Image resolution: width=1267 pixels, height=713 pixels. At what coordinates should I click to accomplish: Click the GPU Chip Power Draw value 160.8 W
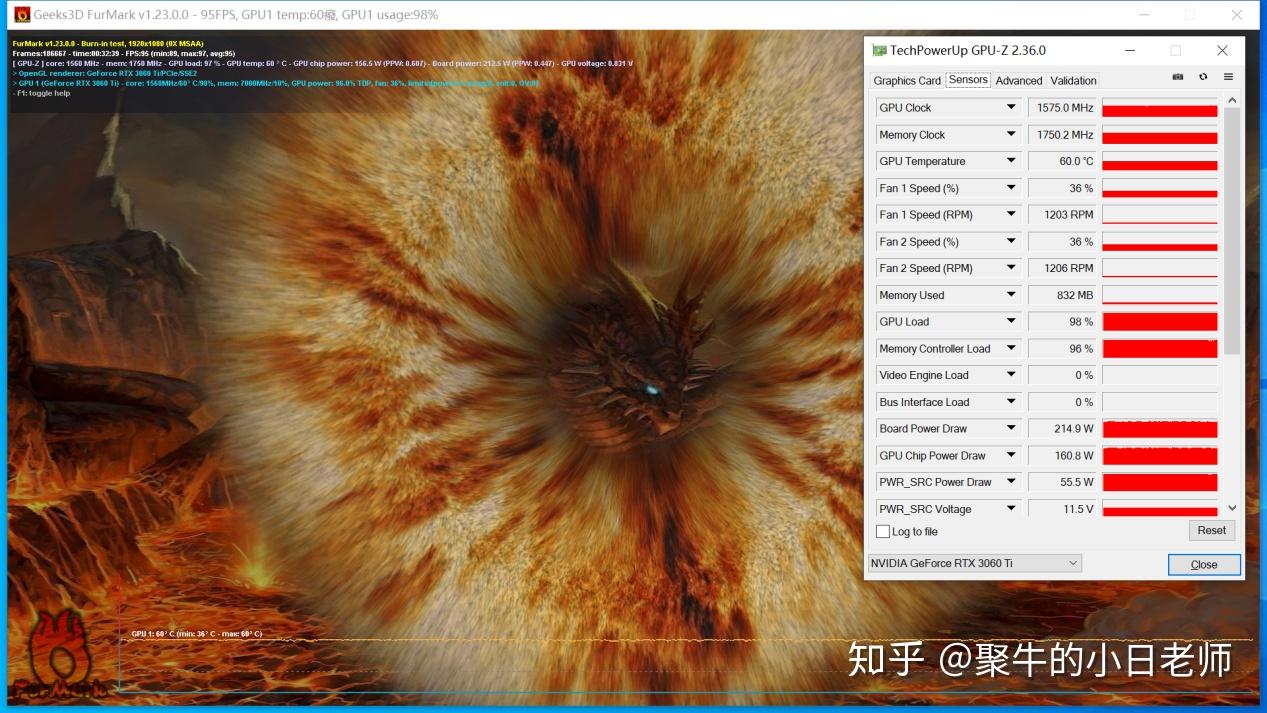(x=1064, y=455)
